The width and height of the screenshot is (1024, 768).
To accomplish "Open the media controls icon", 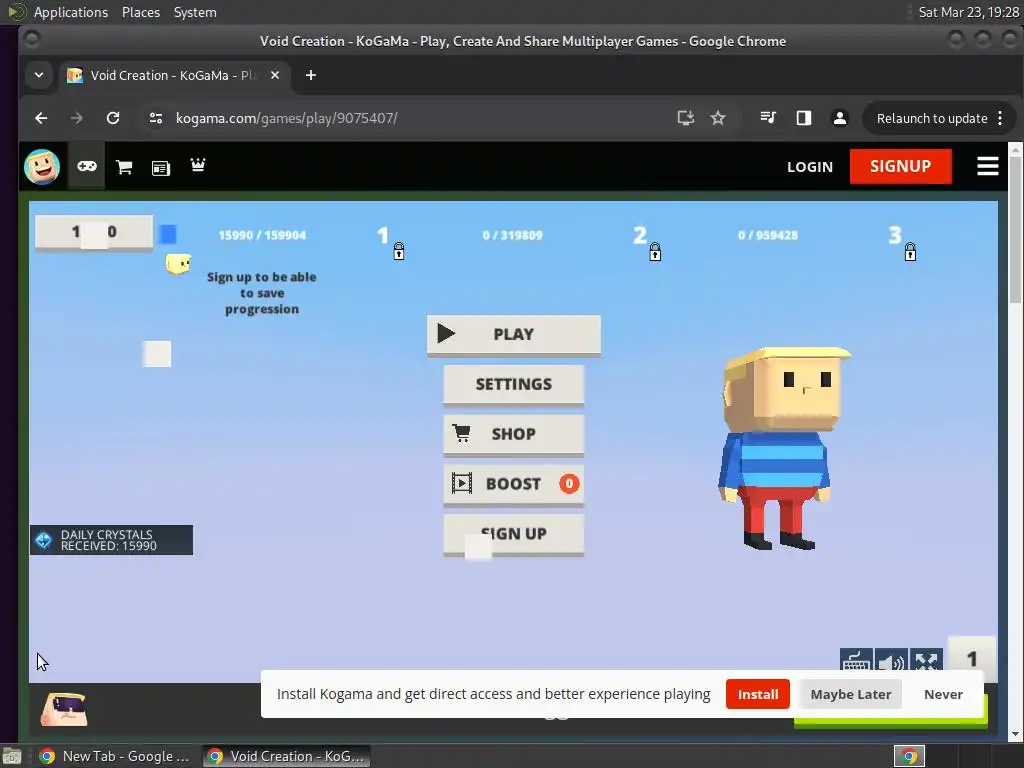I will coord(768,118).
